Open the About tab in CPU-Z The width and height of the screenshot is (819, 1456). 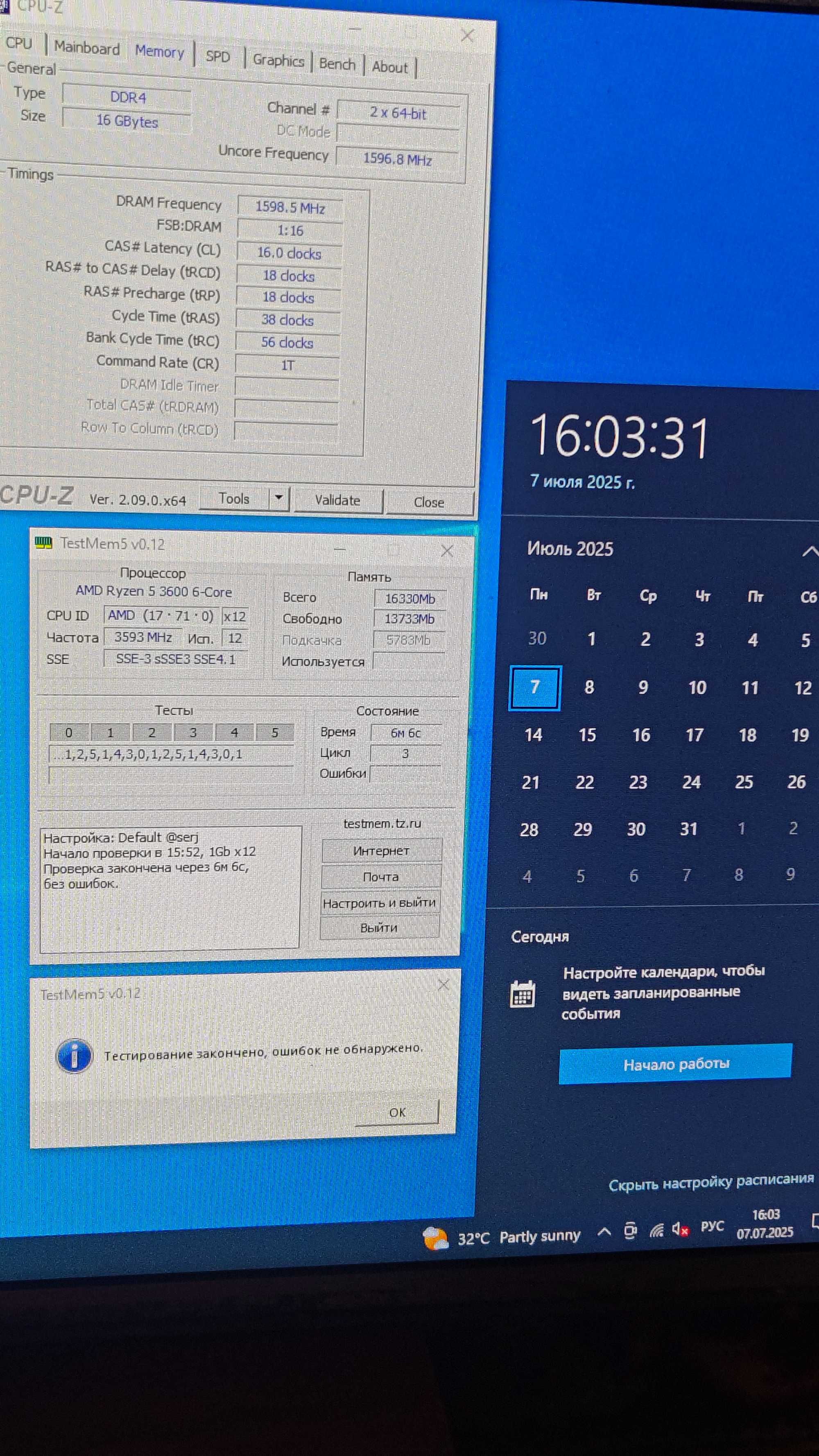point(389,67)
